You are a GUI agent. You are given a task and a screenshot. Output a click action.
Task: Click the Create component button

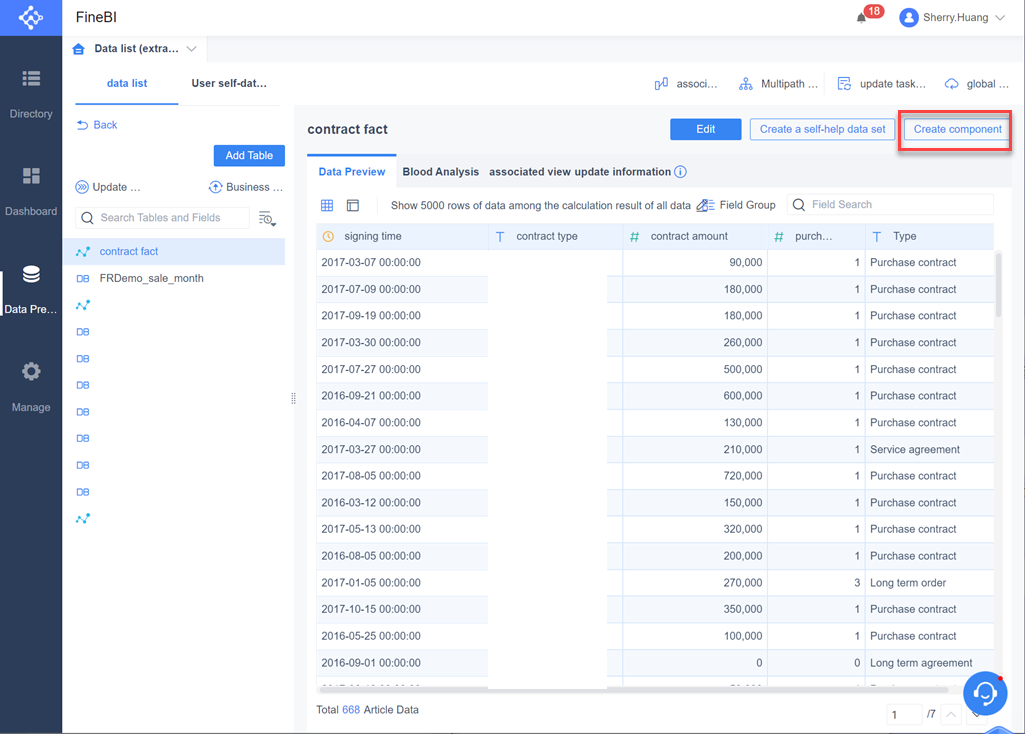pos(955,129)
